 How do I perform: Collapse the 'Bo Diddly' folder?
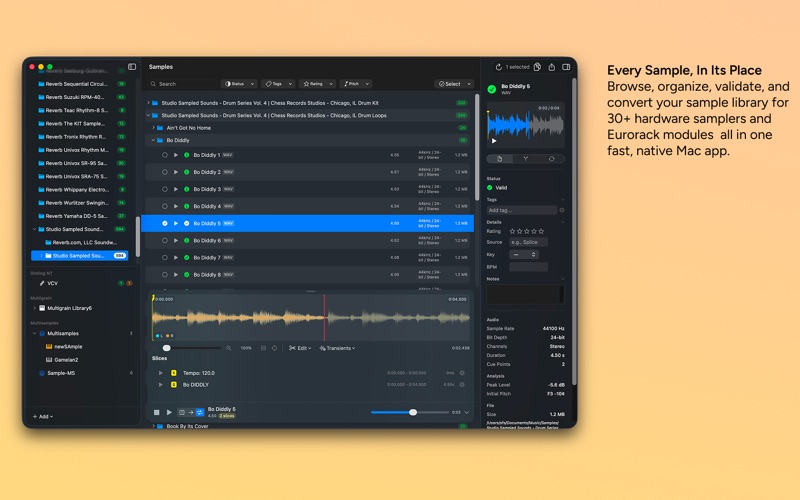coord(153,140)
